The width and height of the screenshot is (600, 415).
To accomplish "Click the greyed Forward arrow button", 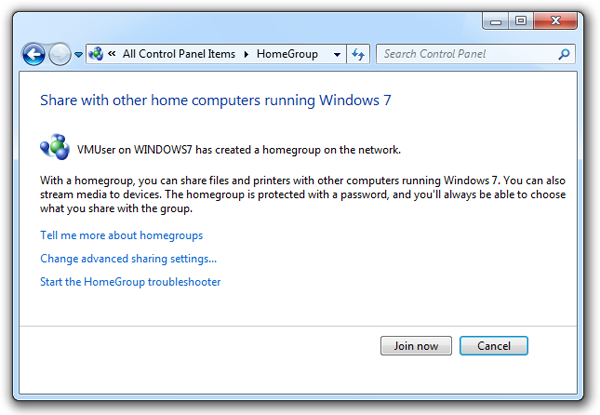I will pos(60,54).
